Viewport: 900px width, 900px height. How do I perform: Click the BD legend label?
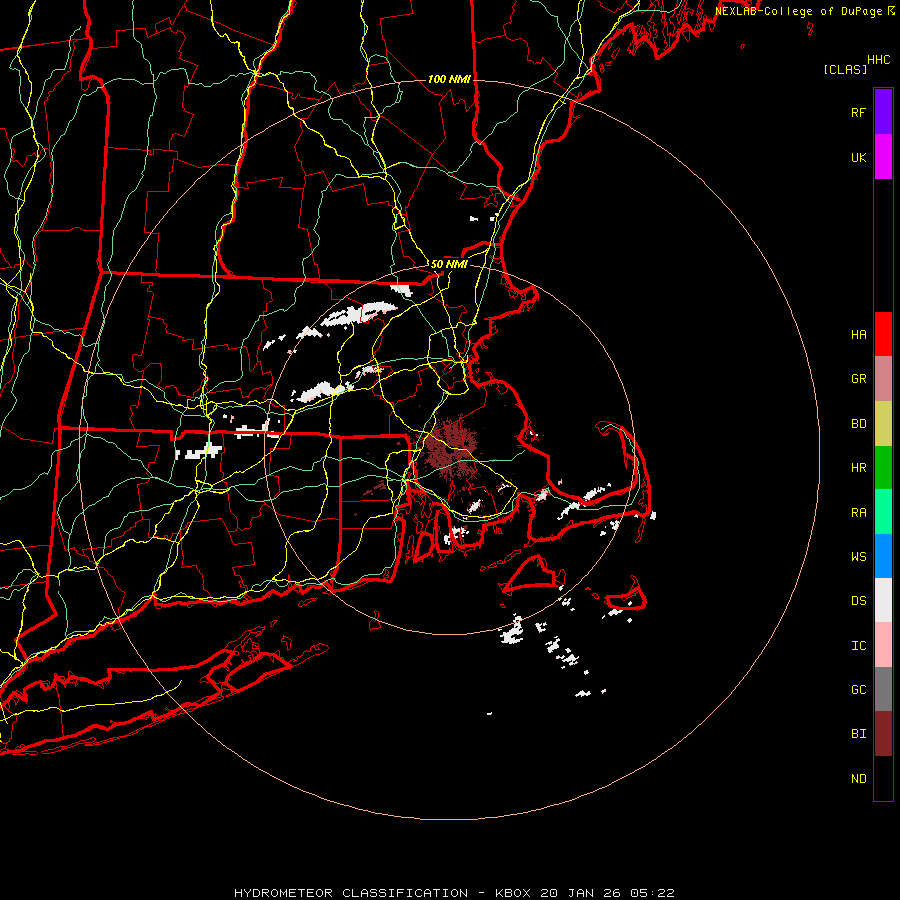[x=858, y=424]
